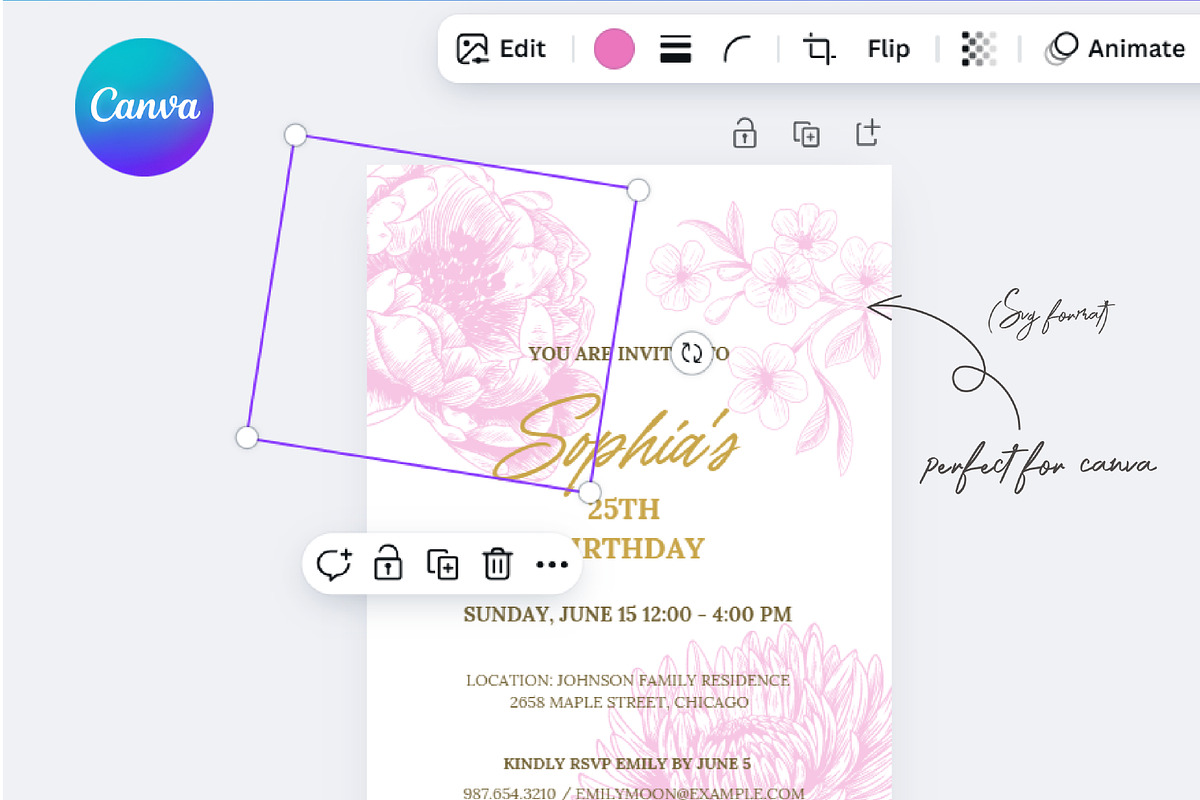Open the transparency checkerboard icon

point(978,49)
